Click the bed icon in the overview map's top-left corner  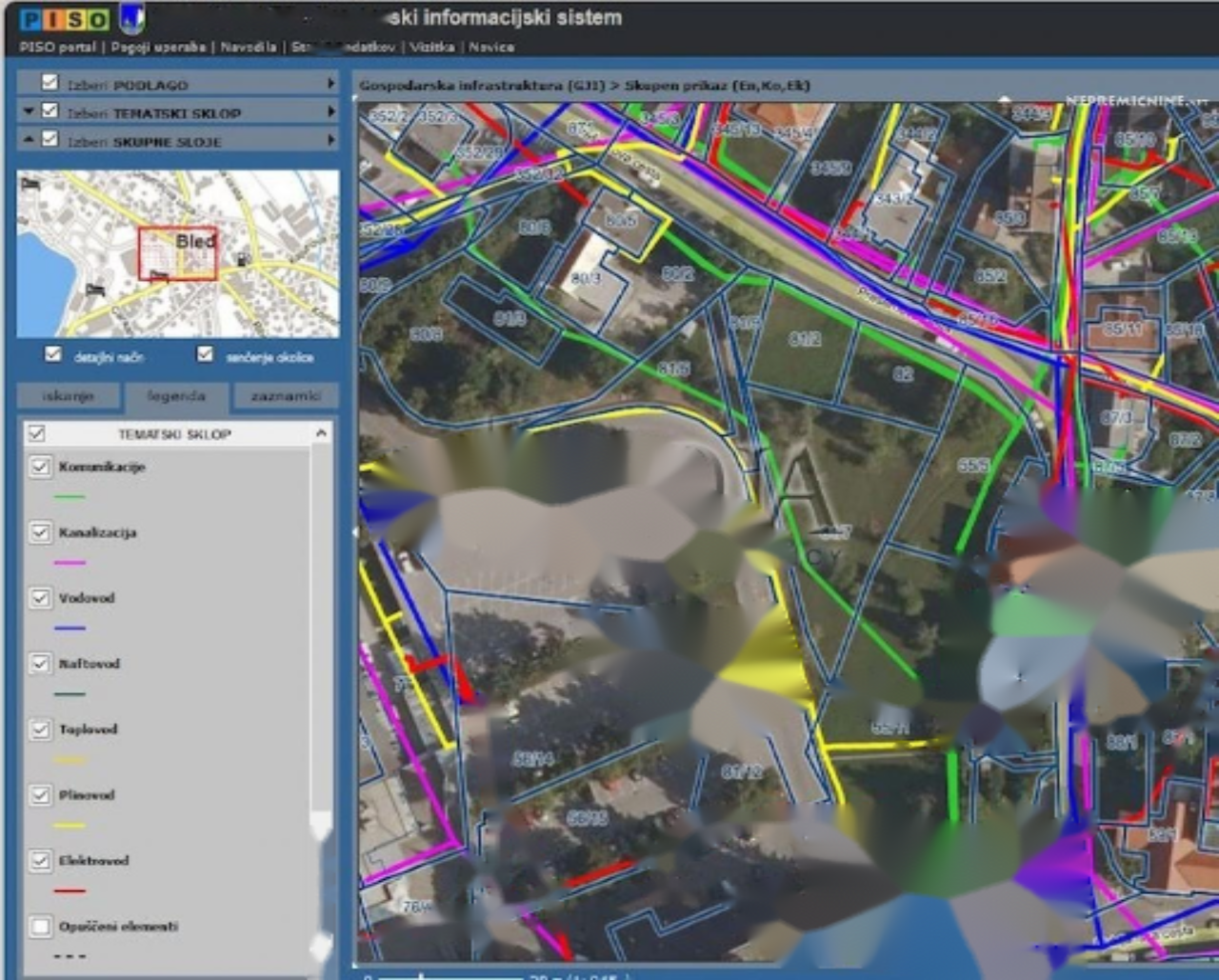coord(30,183)
